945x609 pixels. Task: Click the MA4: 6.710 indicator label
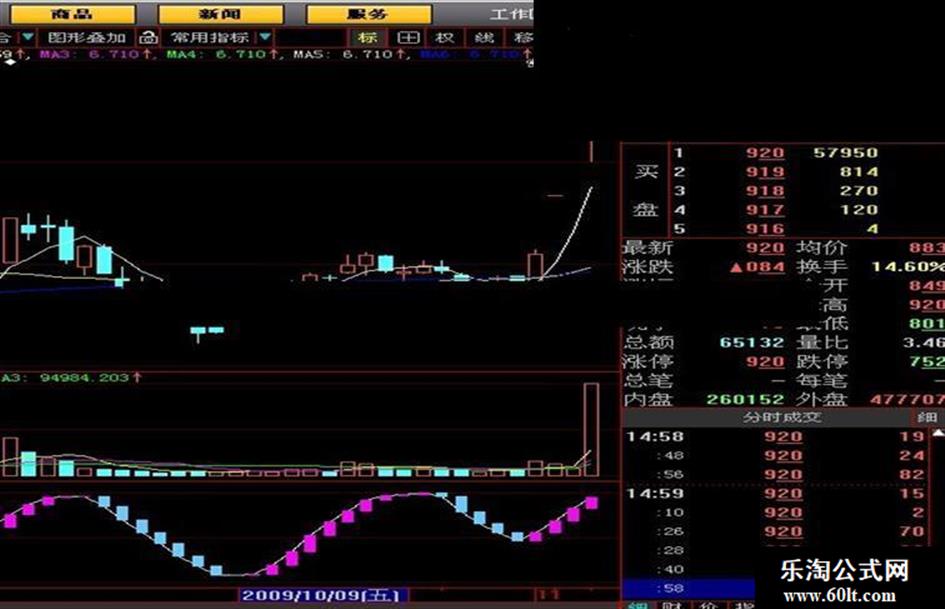point(222,54)
